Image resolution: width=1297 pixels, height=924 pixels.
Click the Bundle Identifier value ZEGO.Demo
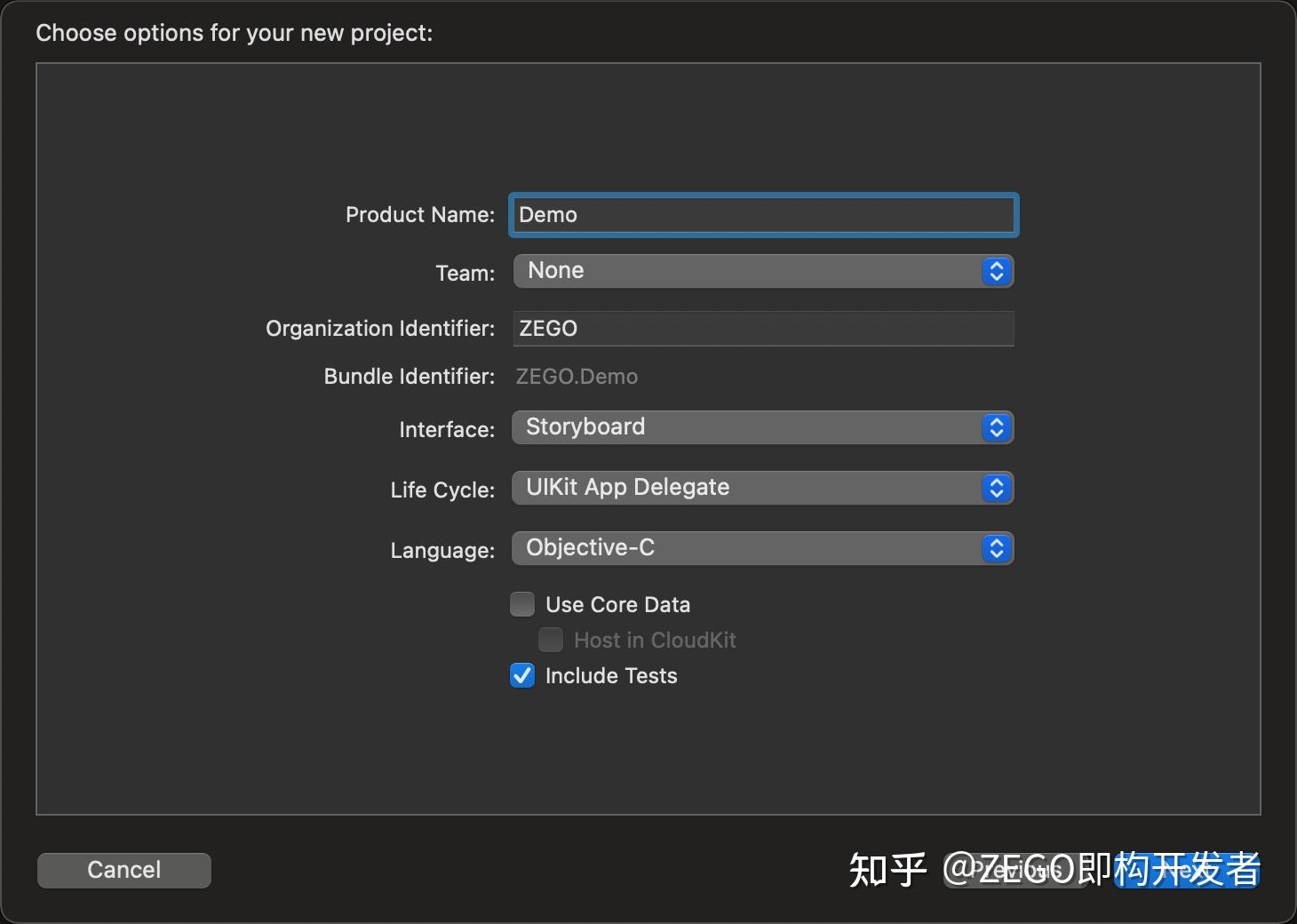(576, 376)
